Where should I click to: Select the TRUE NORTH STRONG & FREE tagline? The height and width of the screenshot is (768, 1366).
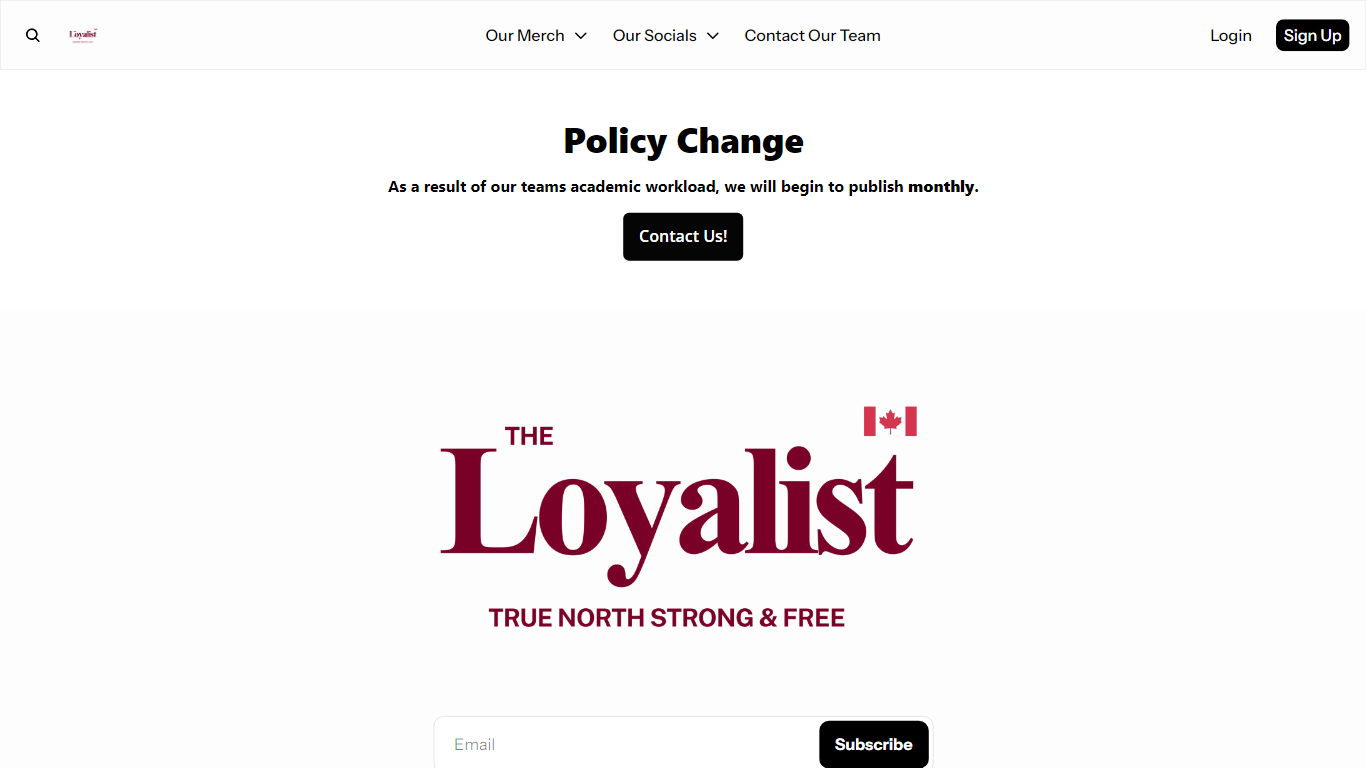point(666,617)
